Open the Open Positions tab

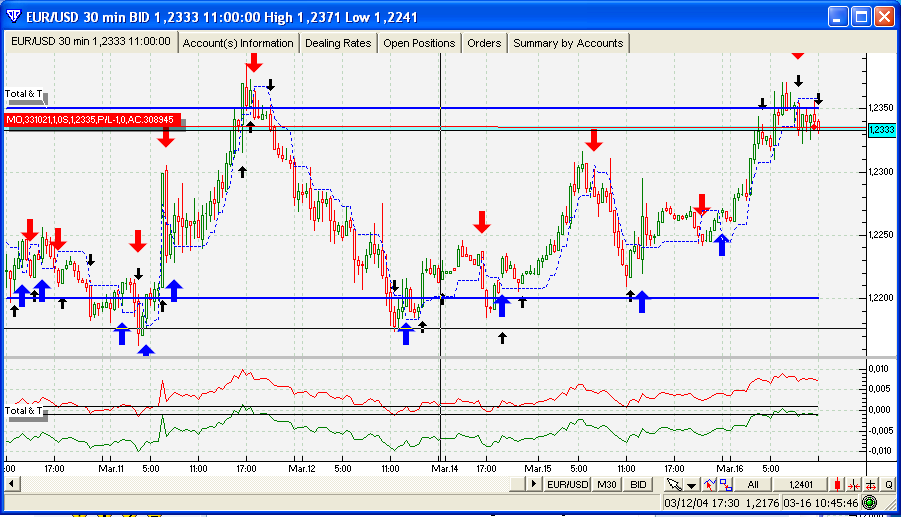[419, 43]
